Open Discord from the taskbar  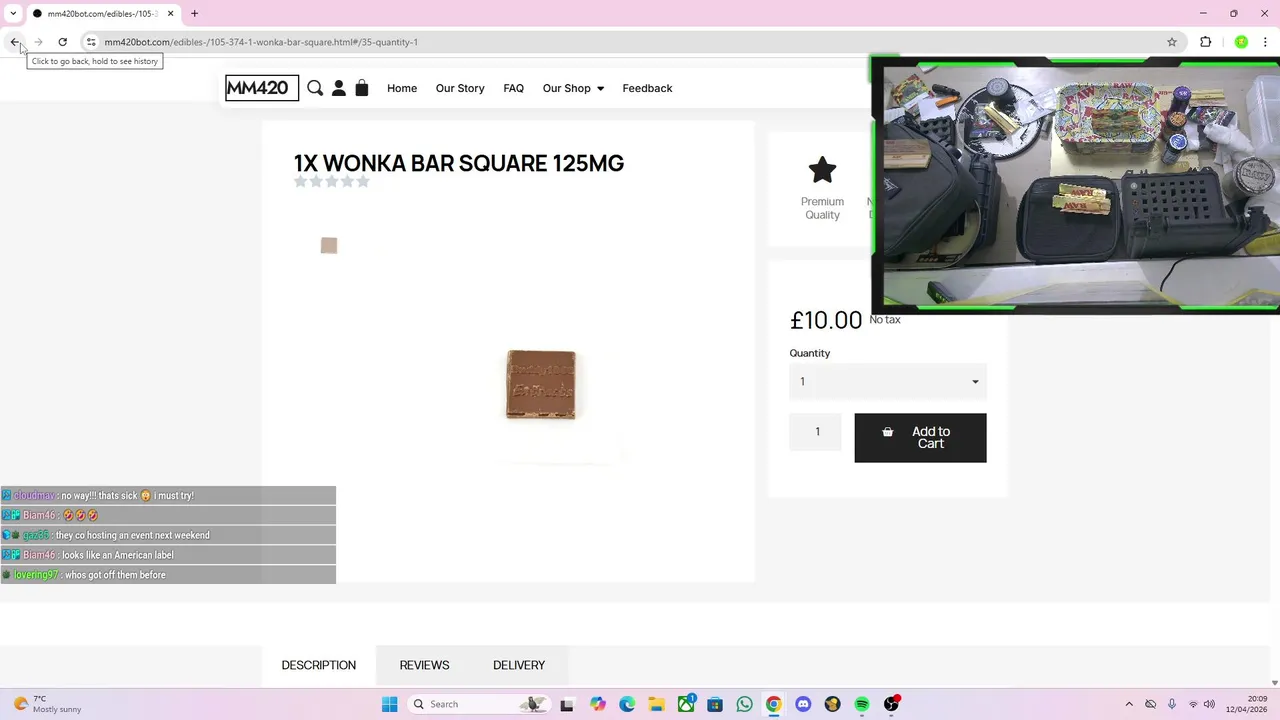(x=803, y=704)
